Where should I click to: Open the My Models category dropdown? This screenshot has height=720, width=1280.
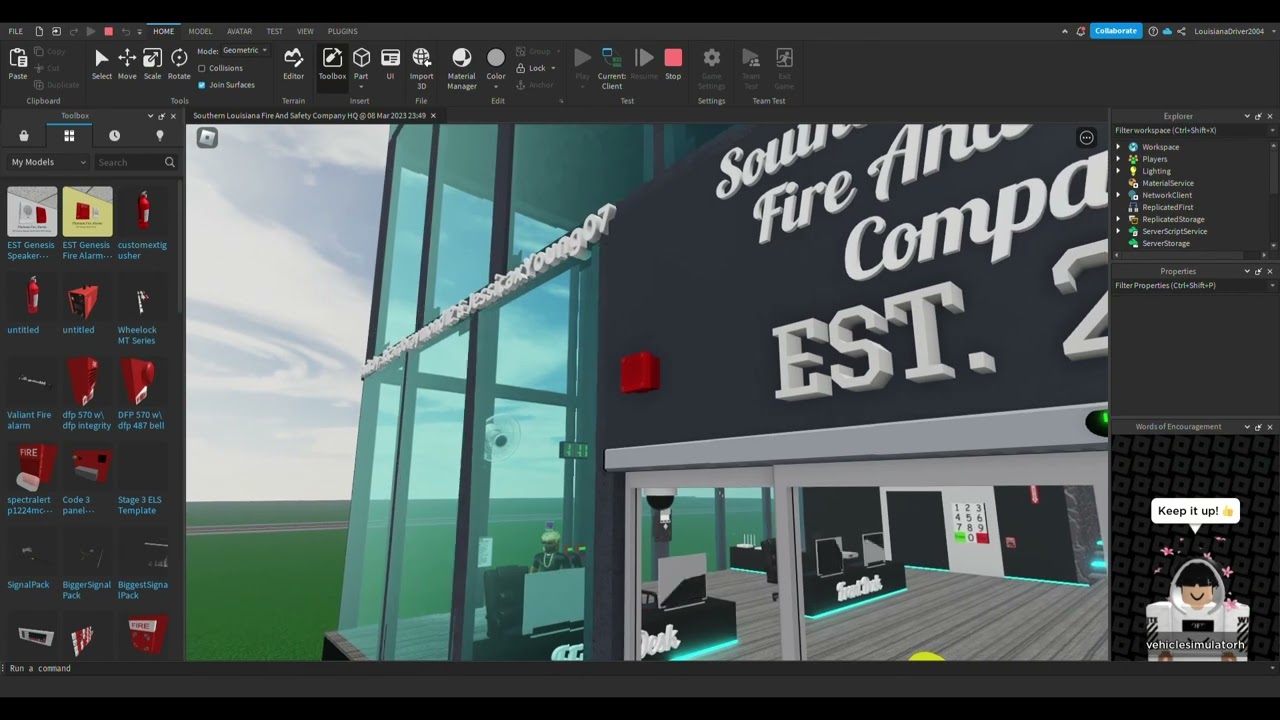click(x=48, y=162)
